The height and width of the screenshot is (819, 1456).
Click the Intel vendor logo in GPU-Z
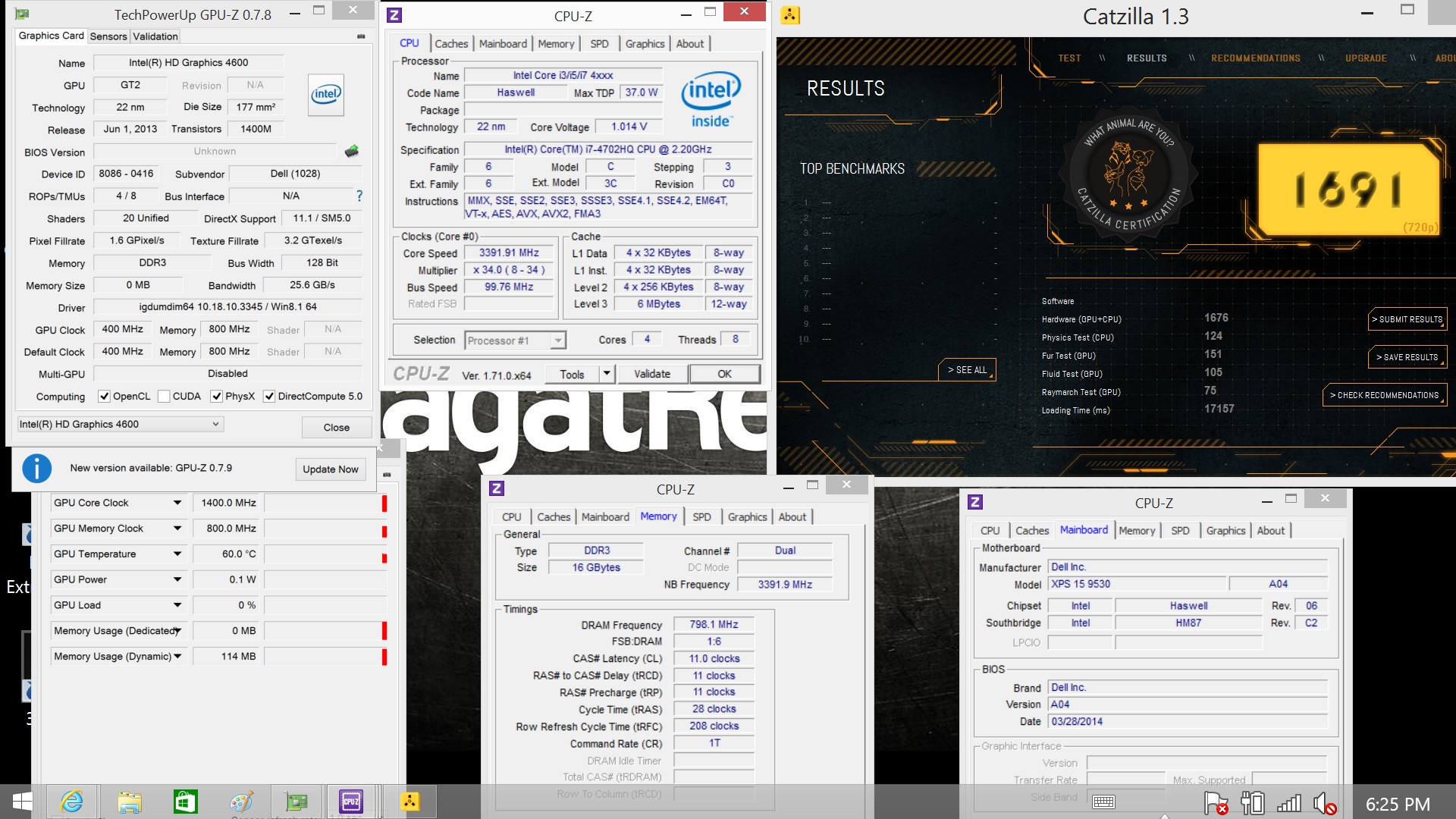click(x=326, y=95)
